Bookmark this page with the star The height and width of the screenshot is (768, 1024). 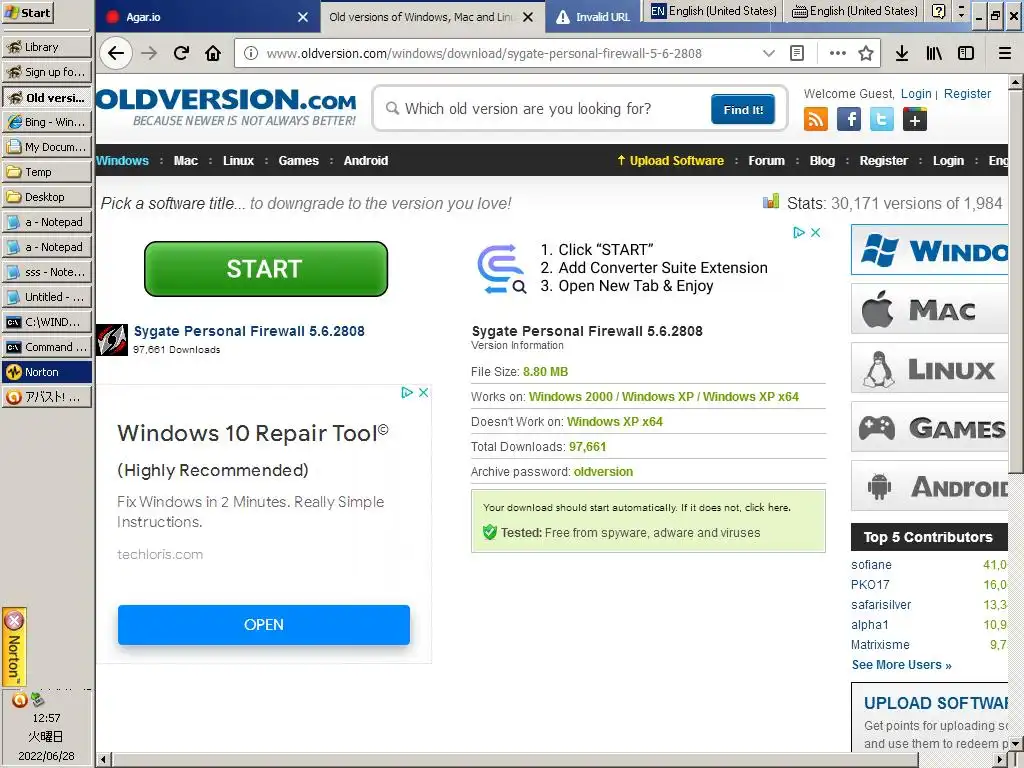(x=866, y=54)
